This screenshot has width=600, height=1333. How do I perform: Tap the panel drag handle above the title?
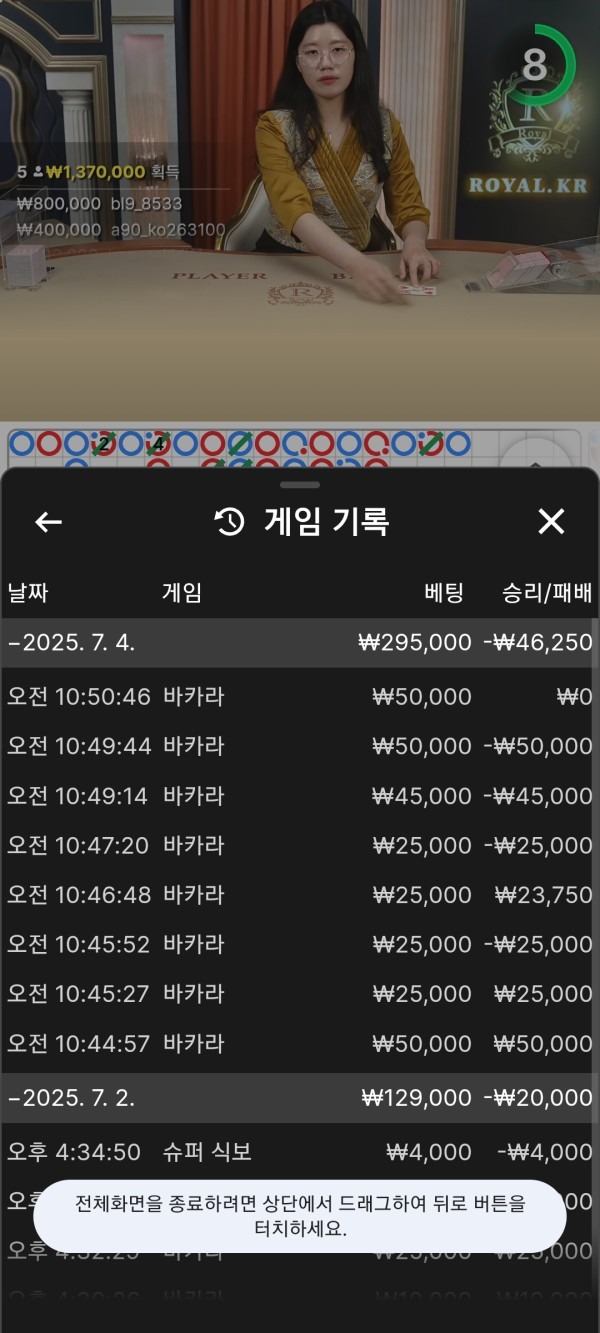(x=300, y=484)
